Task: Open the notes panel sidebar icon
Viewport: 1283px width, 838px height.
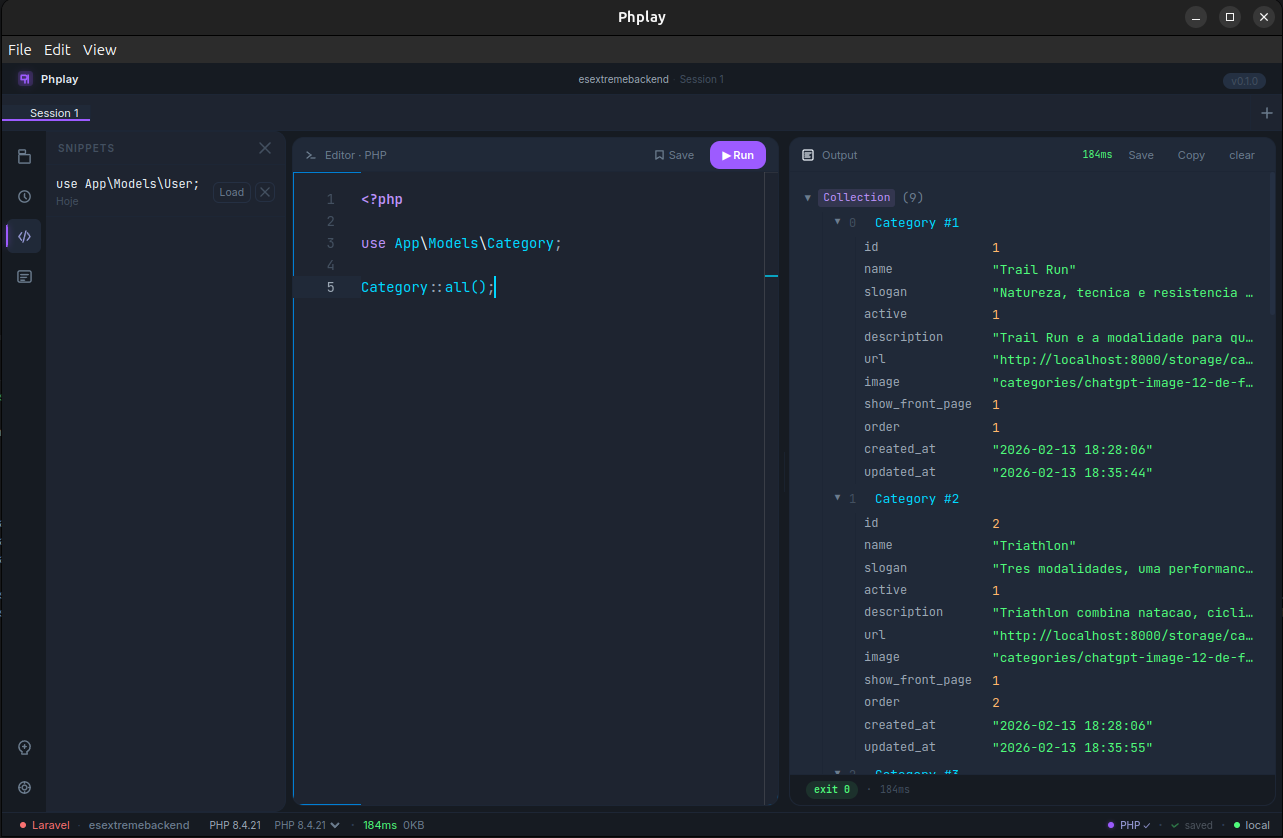Action: pos(25,276)
